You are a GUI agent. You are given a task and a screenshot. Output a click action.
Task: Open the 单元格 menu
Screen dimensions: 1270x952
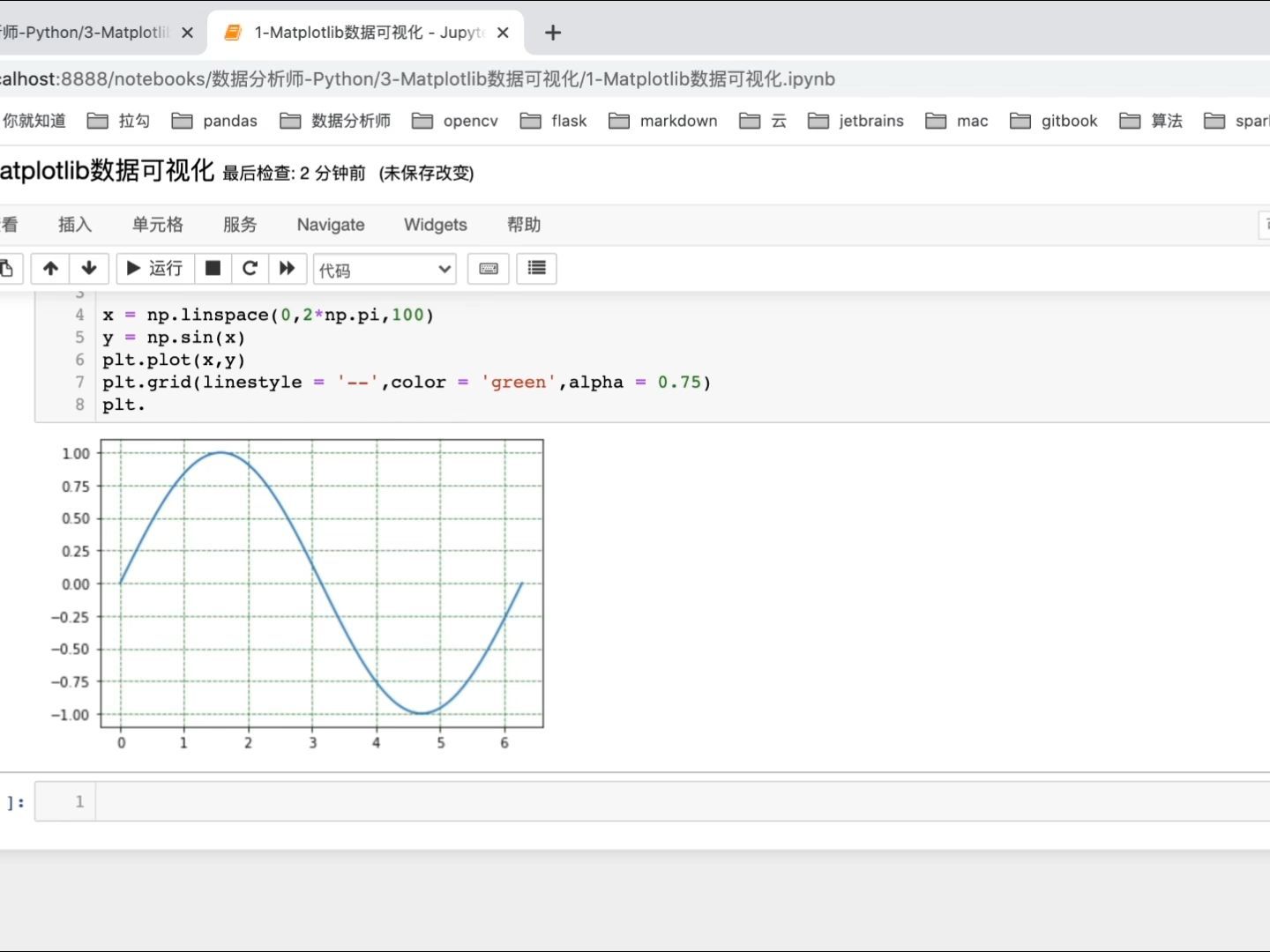pos(158,225)
